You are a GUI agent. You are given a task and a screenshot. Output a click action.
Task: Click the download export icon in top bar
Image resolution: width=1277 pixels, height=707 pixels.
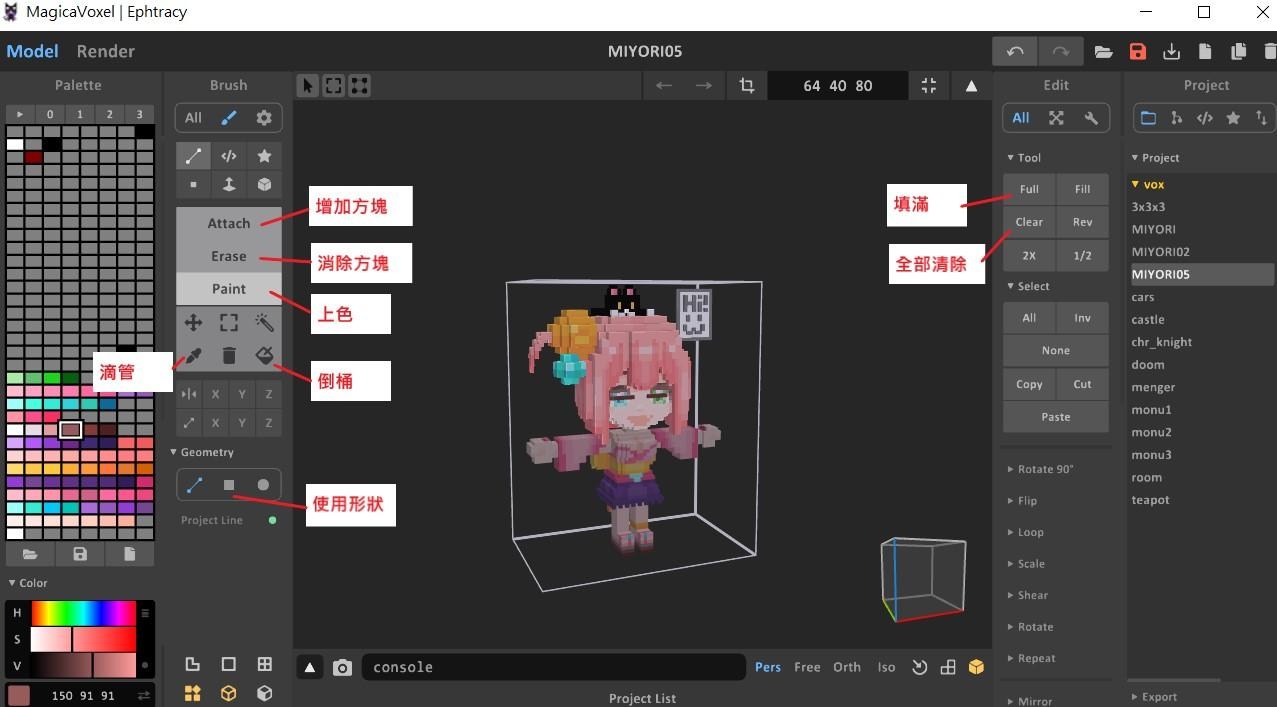click(x=1172, y=52)
